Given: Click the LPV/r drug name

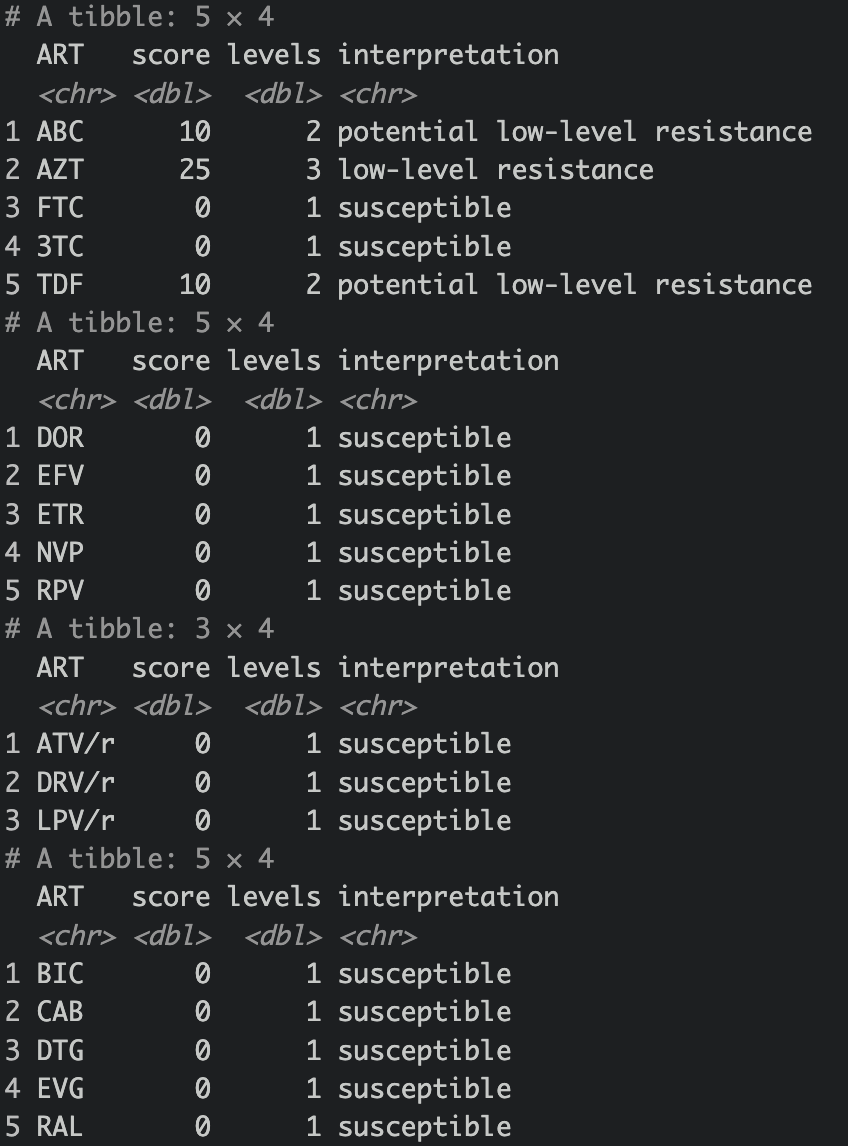Looking at the screenshot, I should tap(76, 821).
